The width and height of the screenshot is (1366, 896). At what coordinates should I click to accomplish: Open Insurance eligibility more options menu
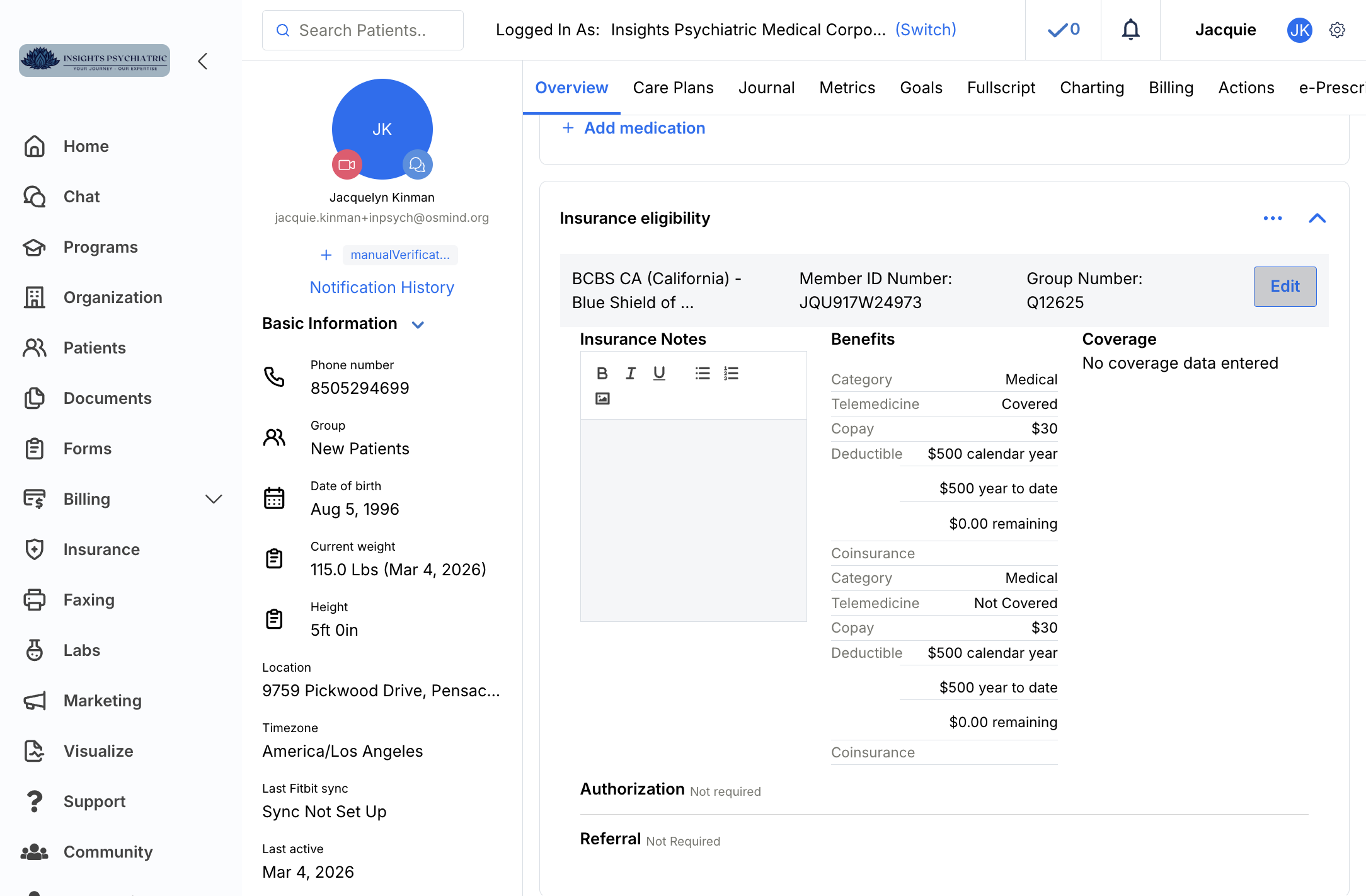coord(1273,218)
